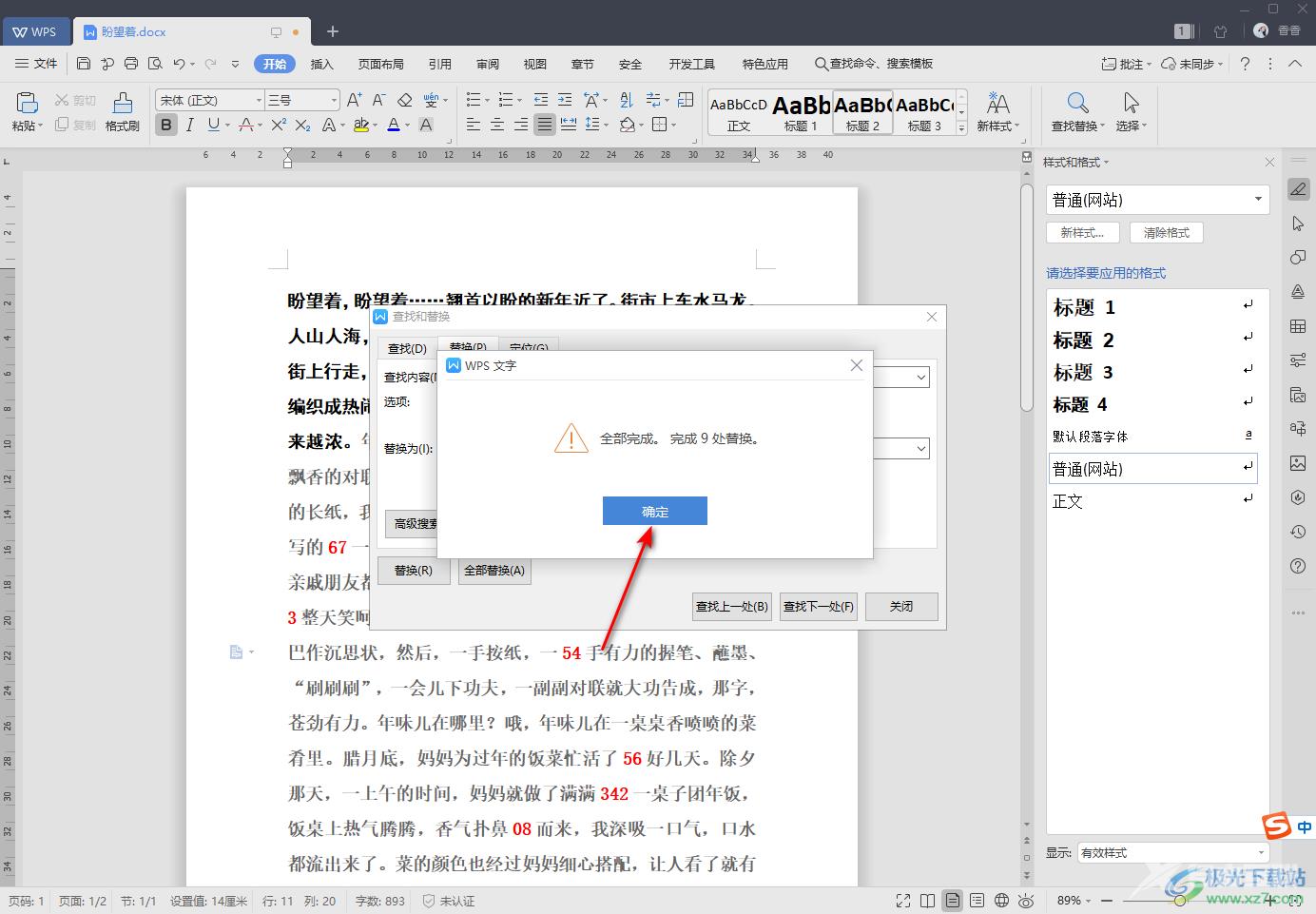The width and height of the screenshot is (1316, 914).
Task: Click the Decrease font size icon
Action: tap(378, 99)
